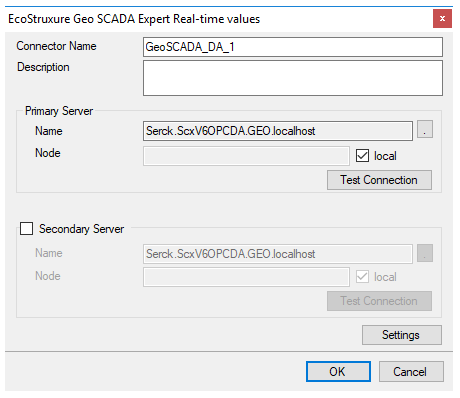Close the Real-time values window
The image size is (460, 398).
(442, 19)
